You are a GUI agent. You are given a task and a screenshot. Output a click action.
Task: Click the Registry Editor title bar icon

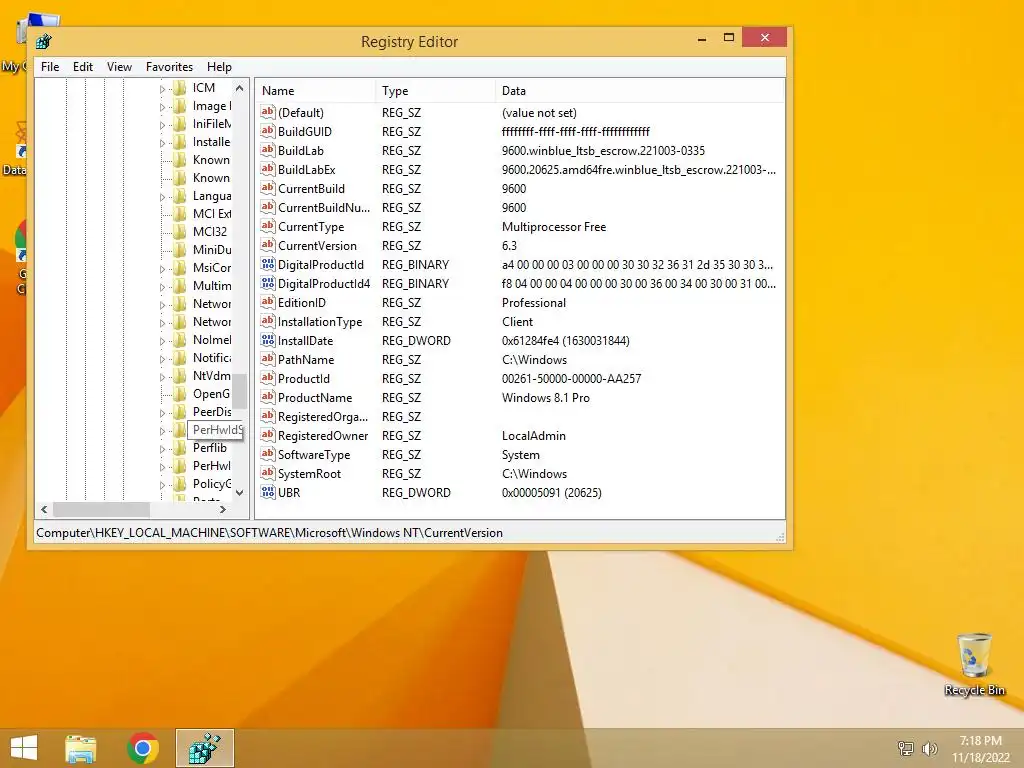pos(44,42)
